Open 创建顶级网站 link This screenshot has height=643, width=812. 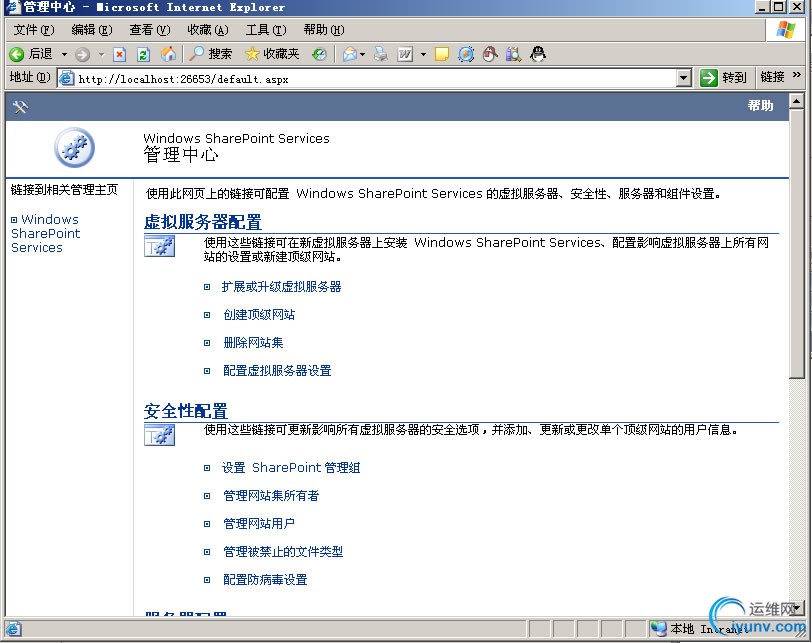[x=259, y=315]
